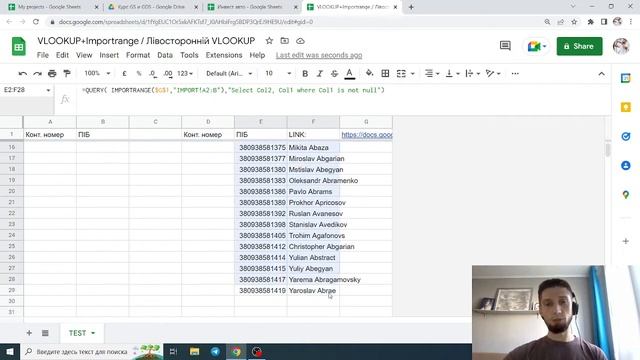Hide the menus with collapse arrow
Image resolution: width=640 pixels, height=360 pixels.
point(602,74)
